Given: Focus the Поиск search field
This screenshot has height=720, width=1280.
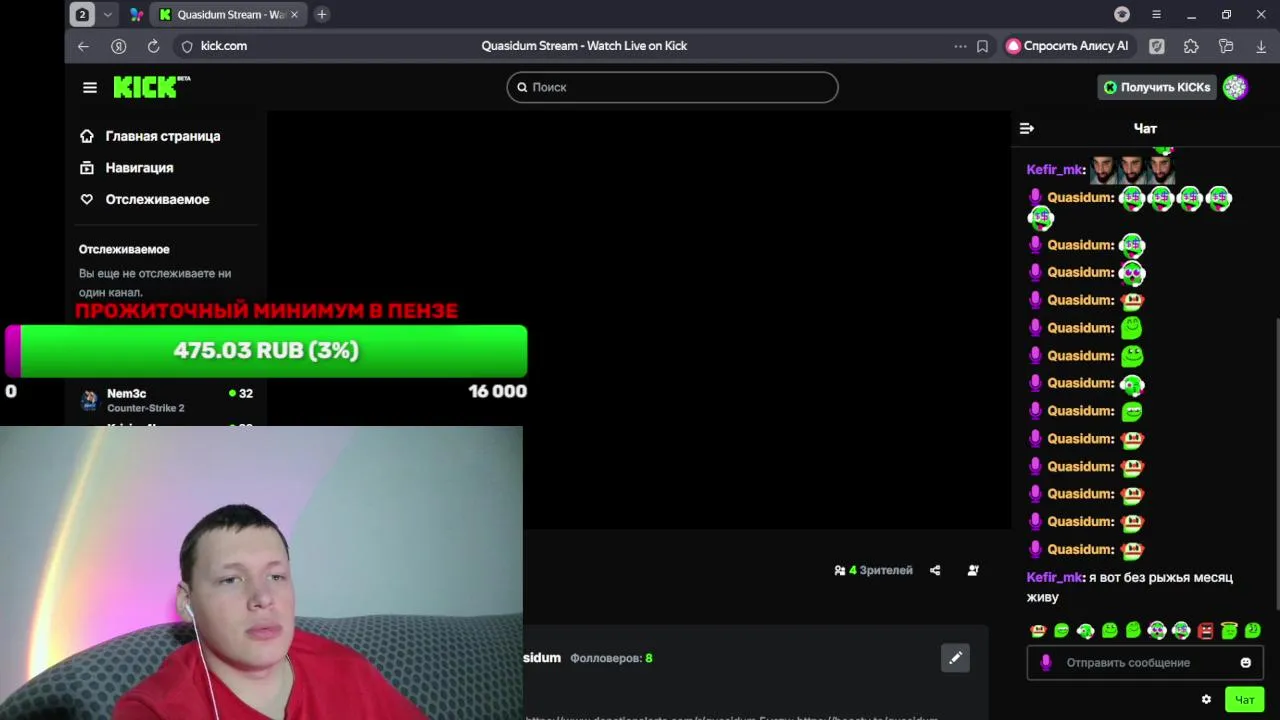Looking at the screenshot, I should tap(672, 87).
